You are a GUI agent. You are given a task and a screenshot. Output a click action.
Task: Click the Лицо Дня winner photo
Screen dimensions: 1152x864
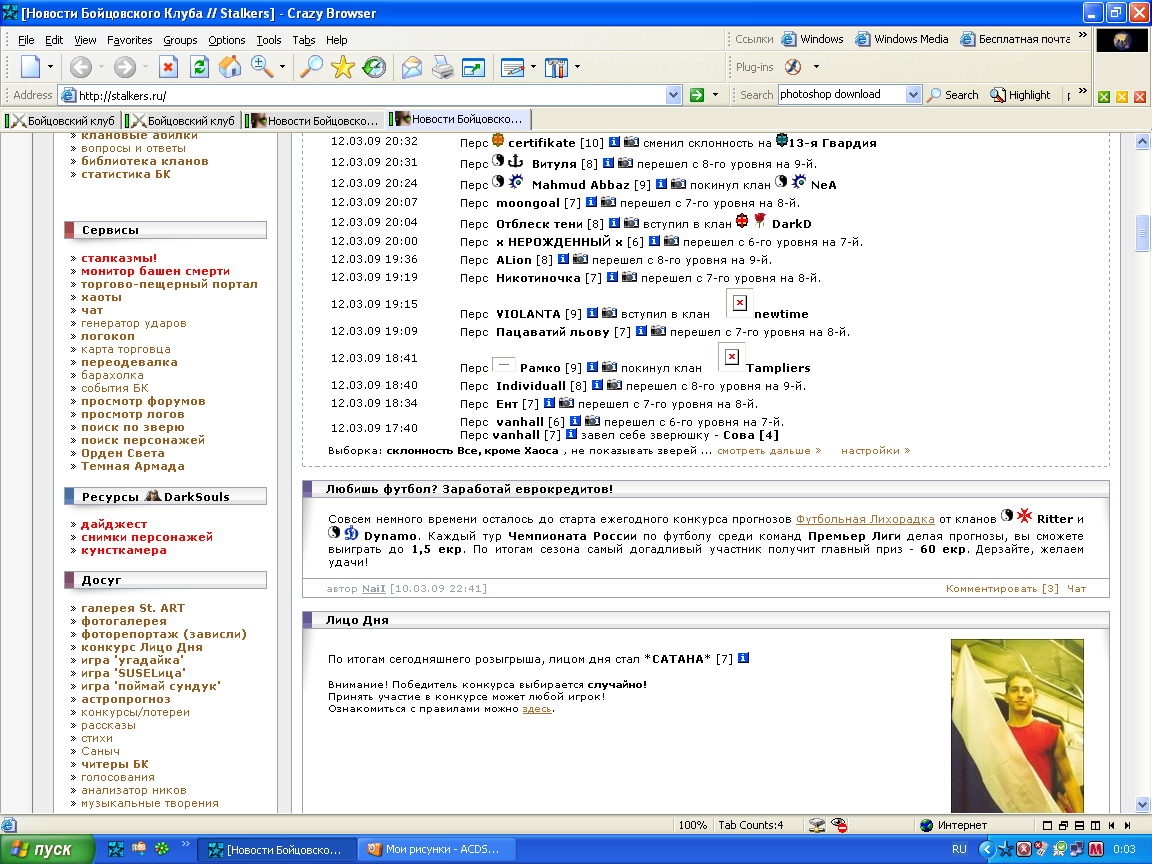(1017, 725)
